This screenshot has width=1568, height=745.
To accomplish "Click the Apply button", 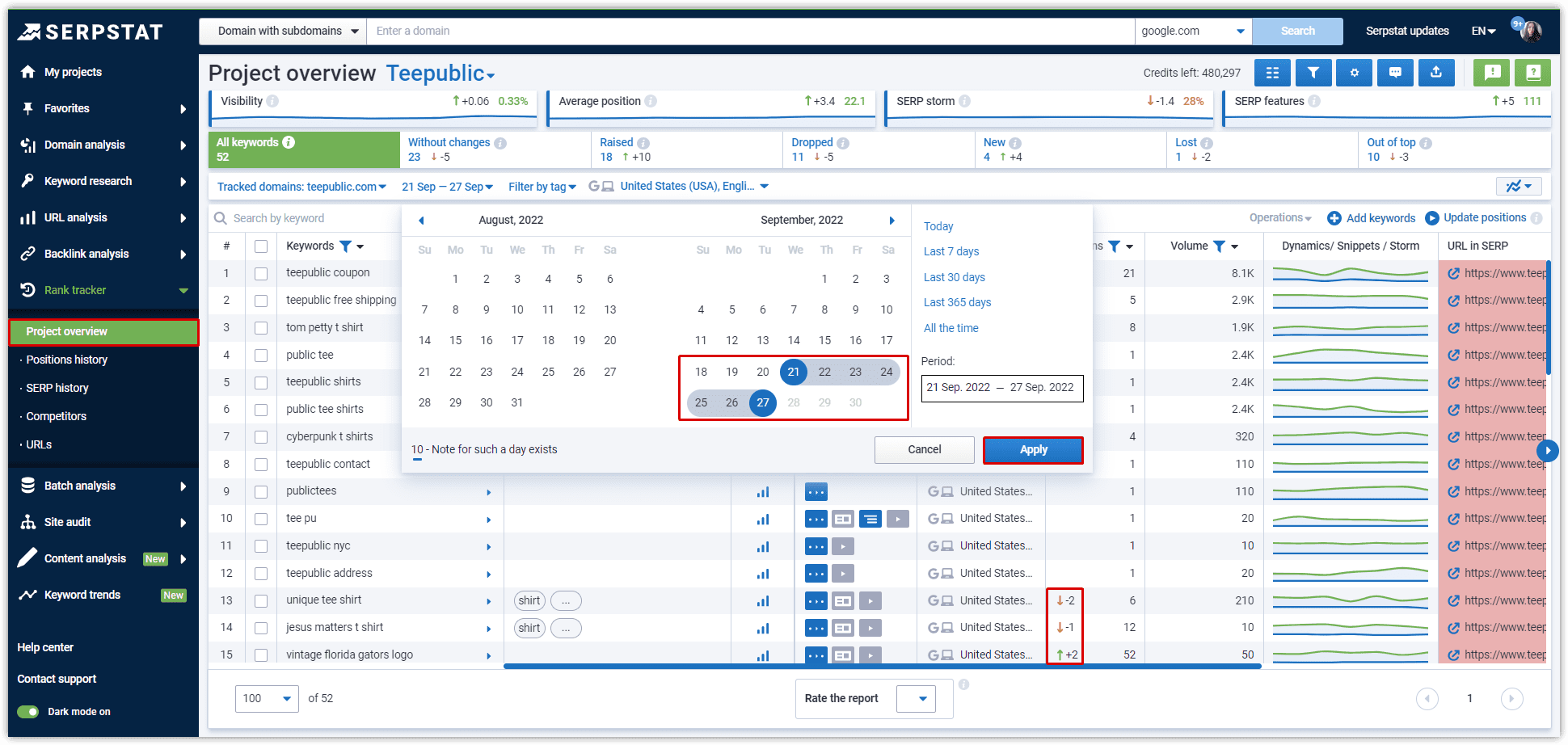I will point(1033,450).
